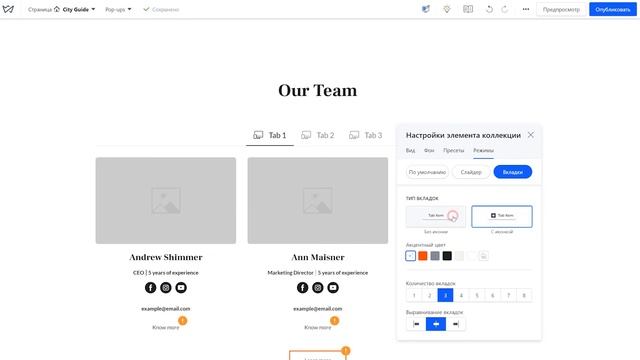Screen dimensions: 640x360
Task: Click Andrew Shimmer's Instagram icon
Action: (166, 288)
